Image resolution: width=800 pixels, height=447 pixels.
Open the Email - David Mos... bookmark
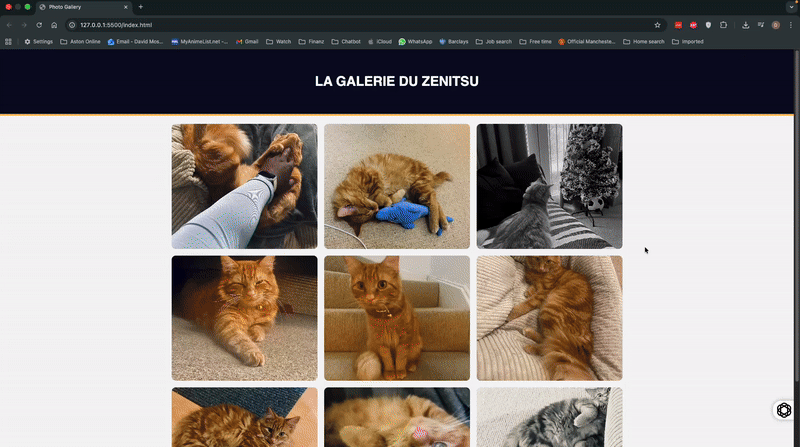click(135, 42)
